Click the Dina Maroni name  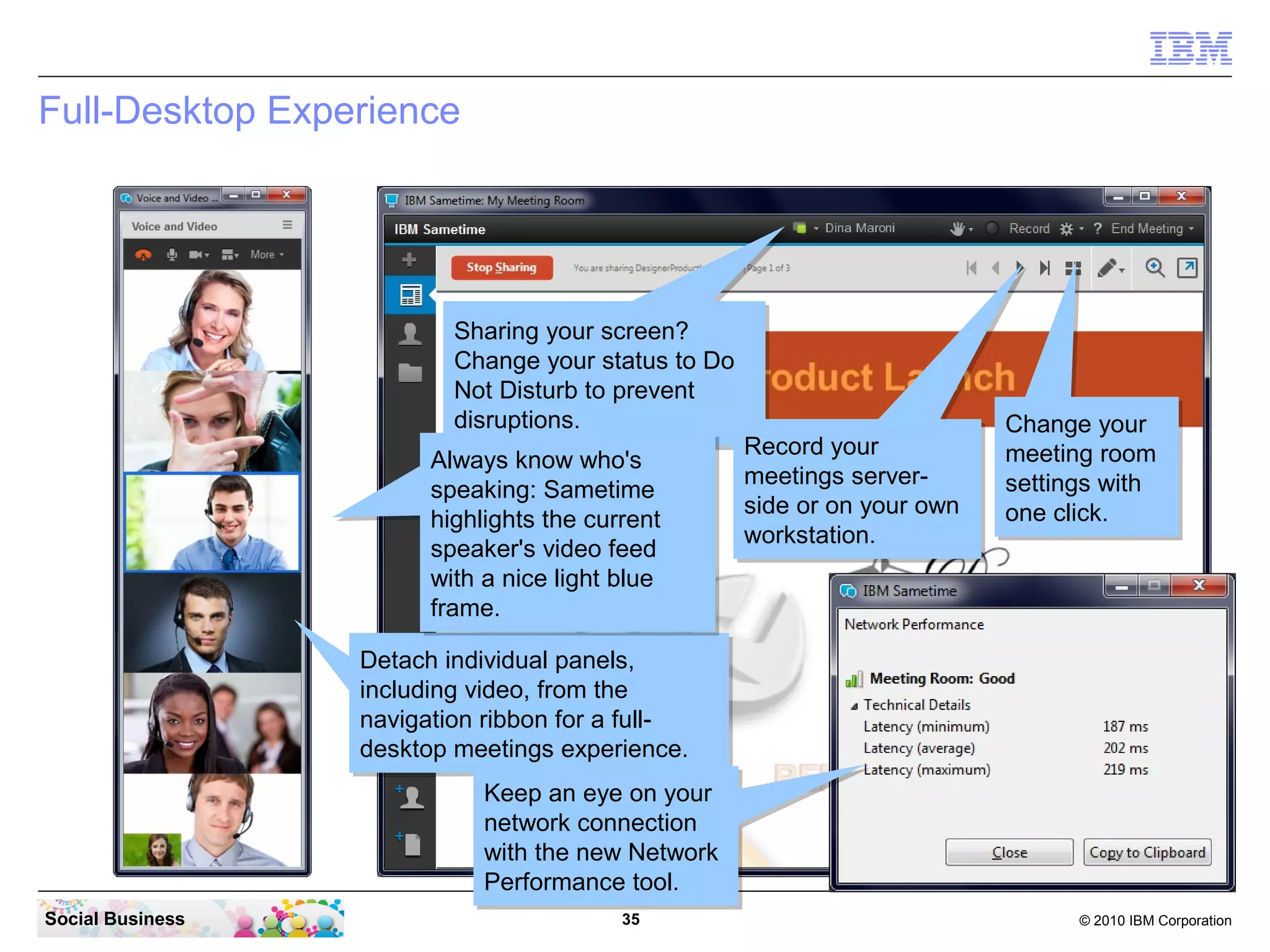coord(859,228)
